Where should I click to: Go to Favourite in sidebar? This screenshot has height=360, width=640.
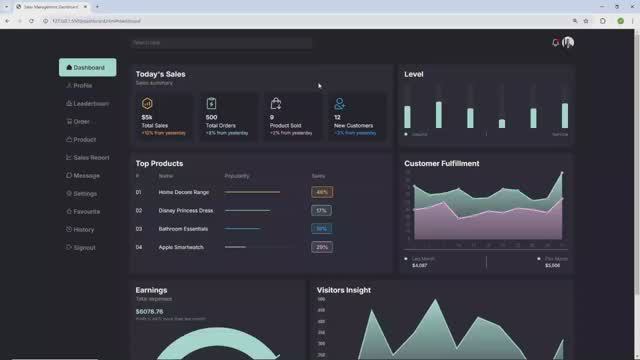click(83, 211)
